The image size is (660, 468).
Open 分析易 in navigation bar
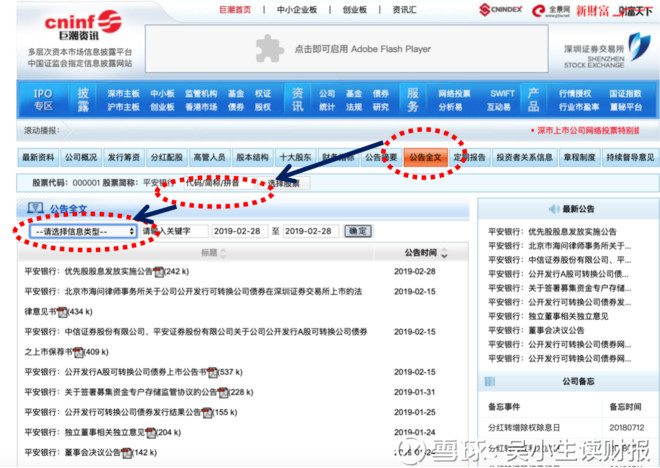click(450, 107)
